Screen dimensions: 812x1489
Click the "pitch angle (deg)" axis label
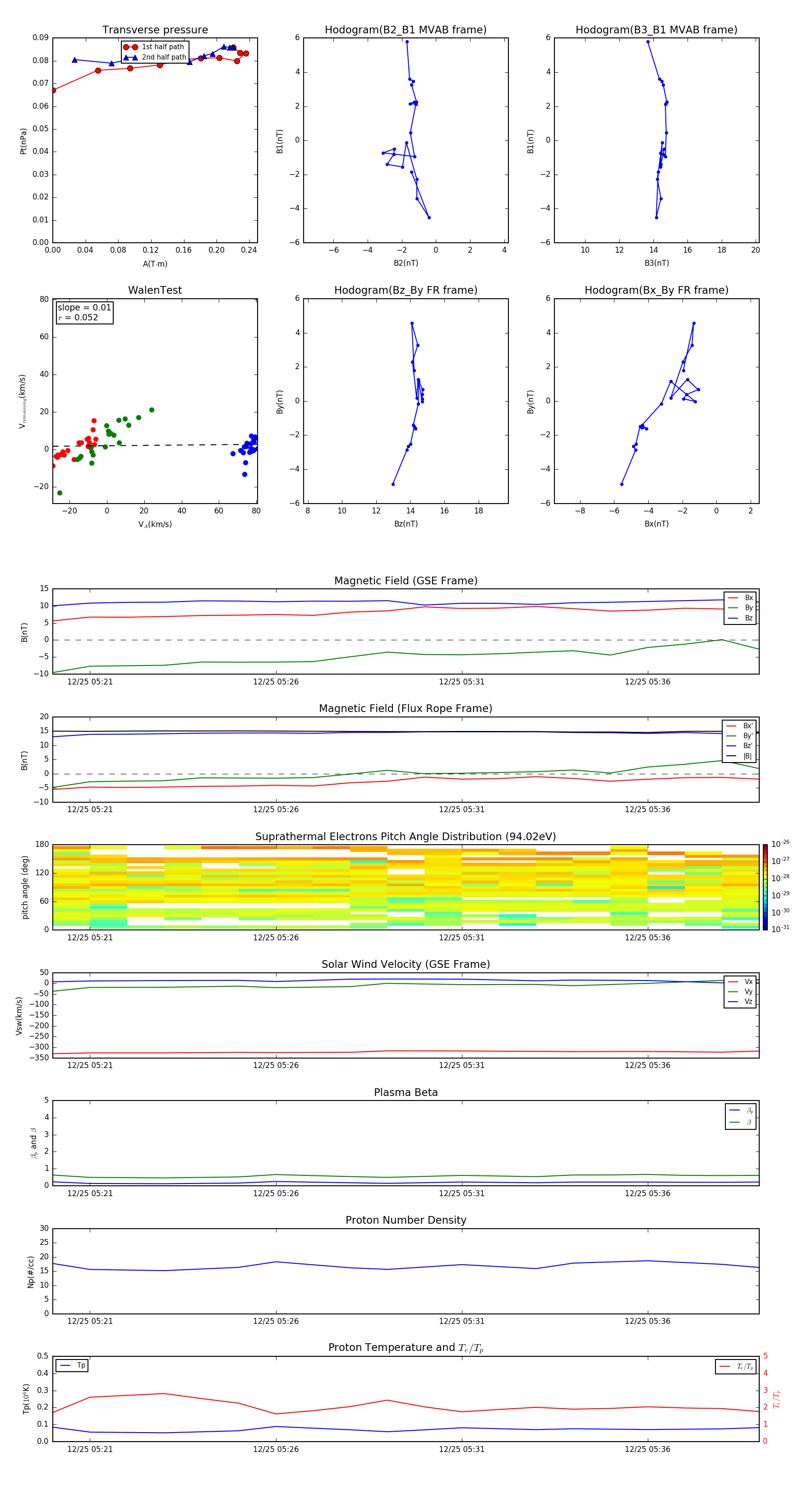[x=25, y=887]
